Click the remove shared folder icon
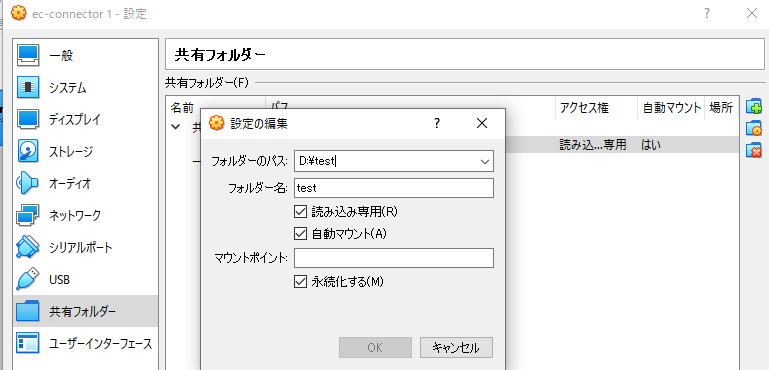 (x=754, y=150)
